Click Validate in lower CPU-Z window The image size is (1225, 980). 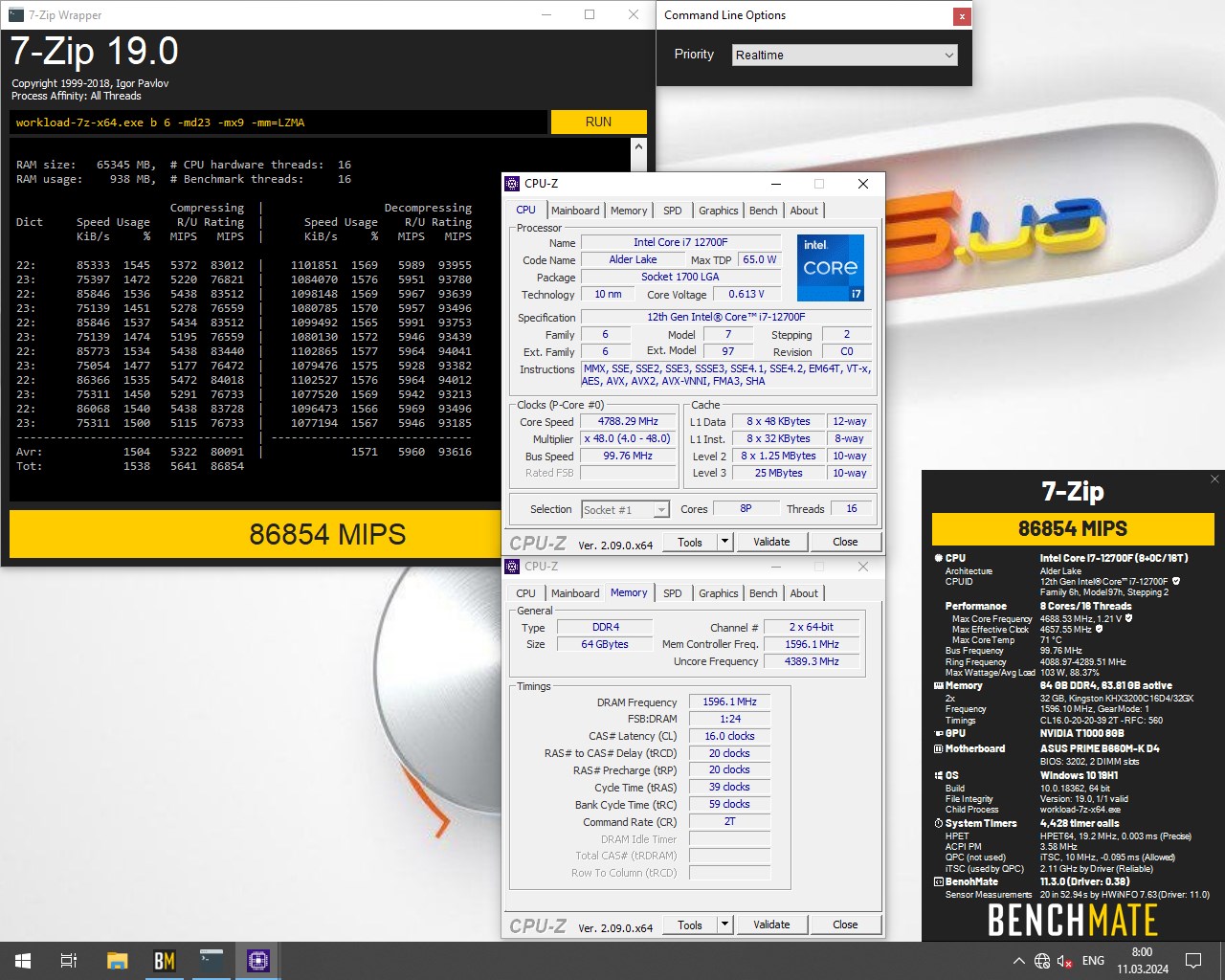(771, 924)
